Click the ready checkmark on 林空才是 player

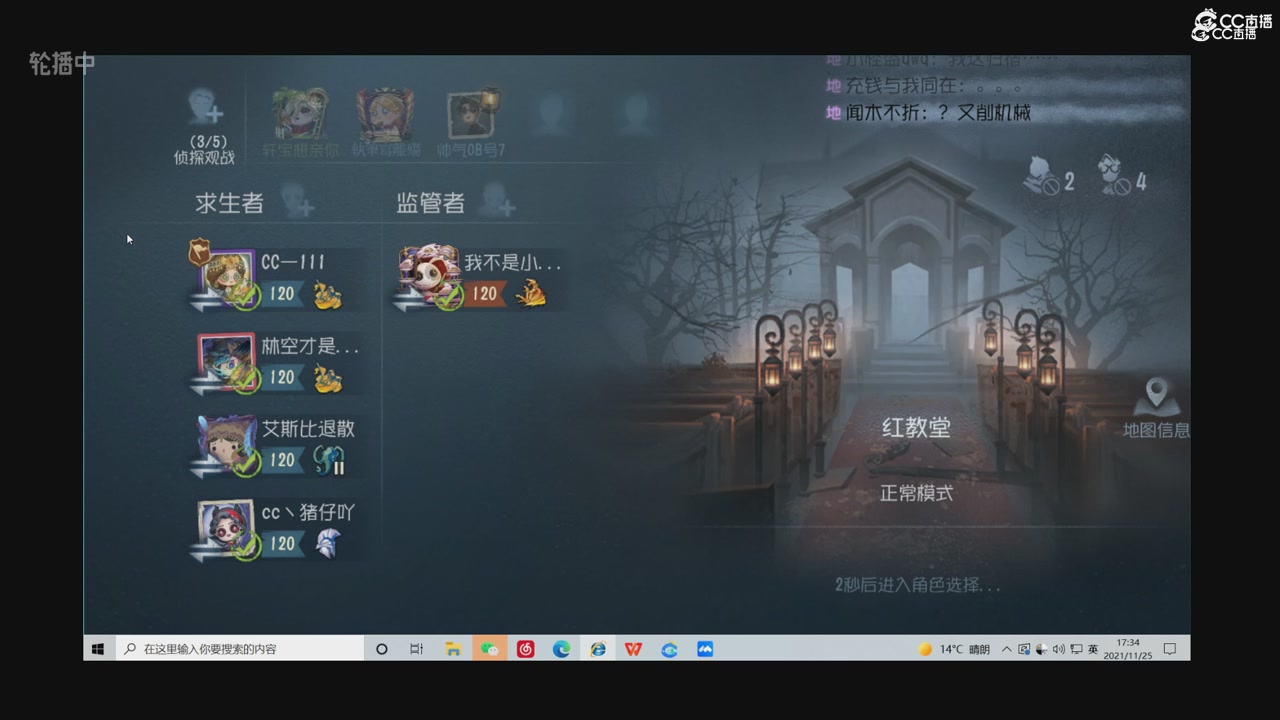(247, 382)
